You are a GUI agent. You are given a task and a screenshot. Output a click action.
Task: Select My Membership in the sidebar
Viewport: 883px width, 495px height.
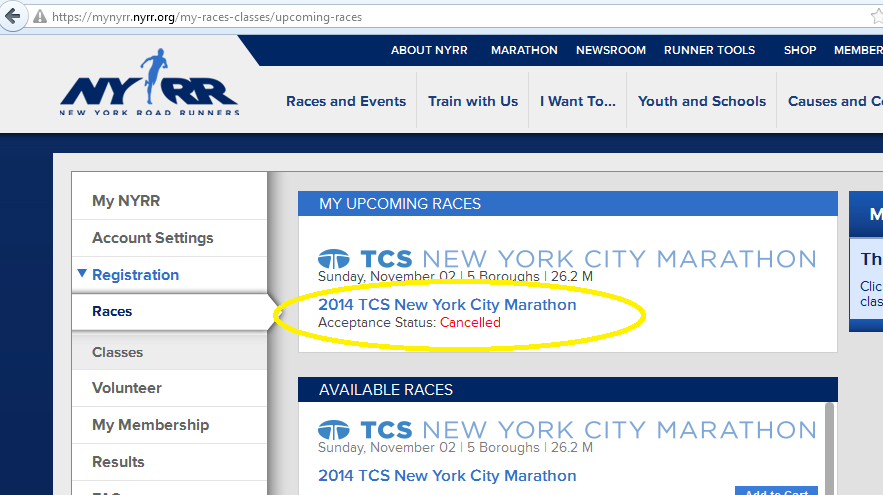pyautogui.click(x=170, y=425)
